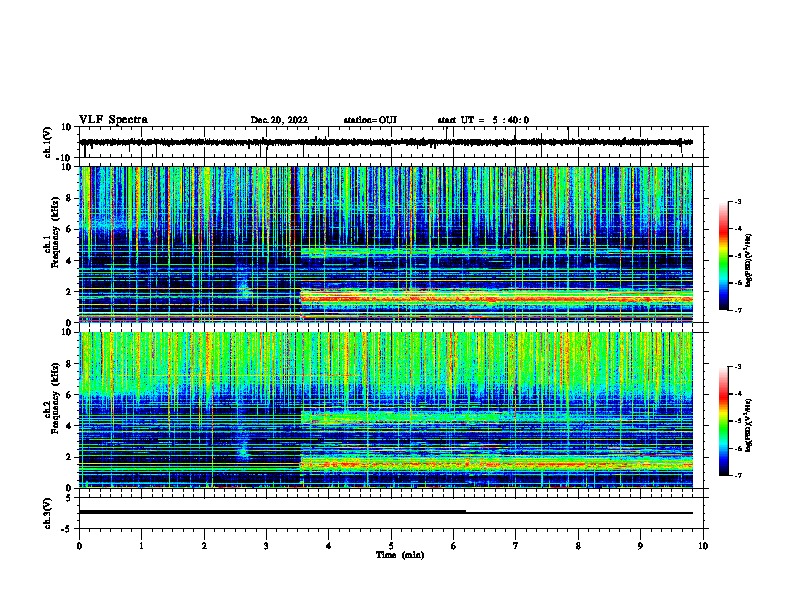Click the "ch.1(V)" axis label
The height and width of the screenshot is (612, 792).
[48, 142]
